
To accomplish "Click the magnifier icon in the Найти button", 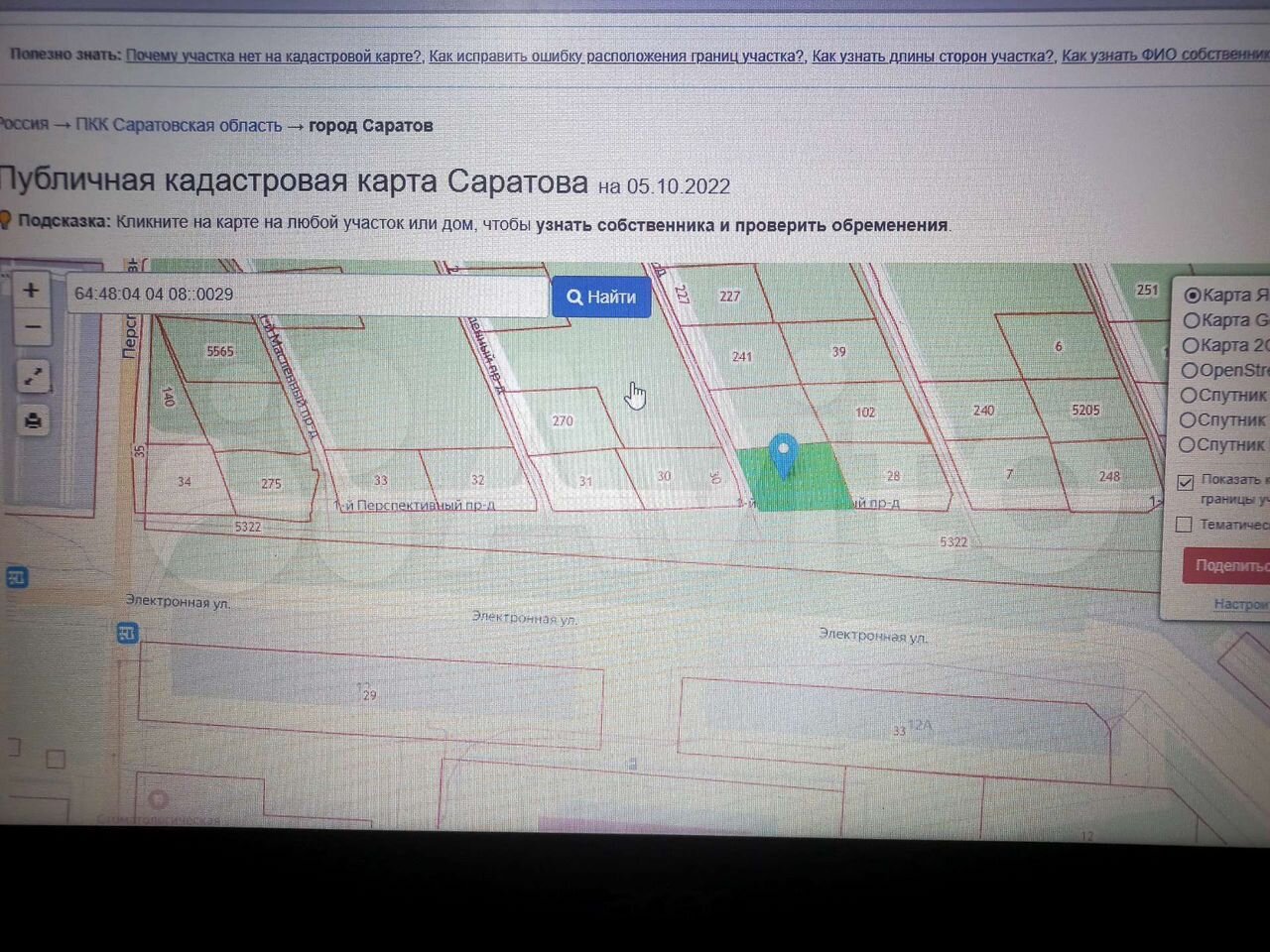I will pyautogui.click(x=574, y=297).
